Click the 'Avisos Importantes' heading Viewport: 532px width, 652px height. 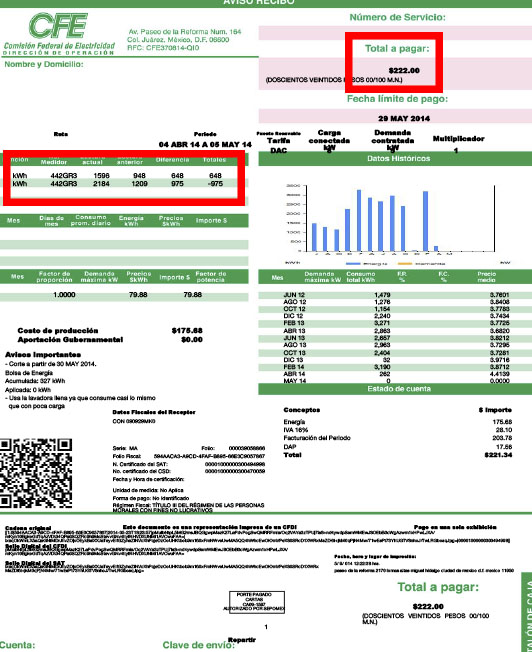coord(43,355)
